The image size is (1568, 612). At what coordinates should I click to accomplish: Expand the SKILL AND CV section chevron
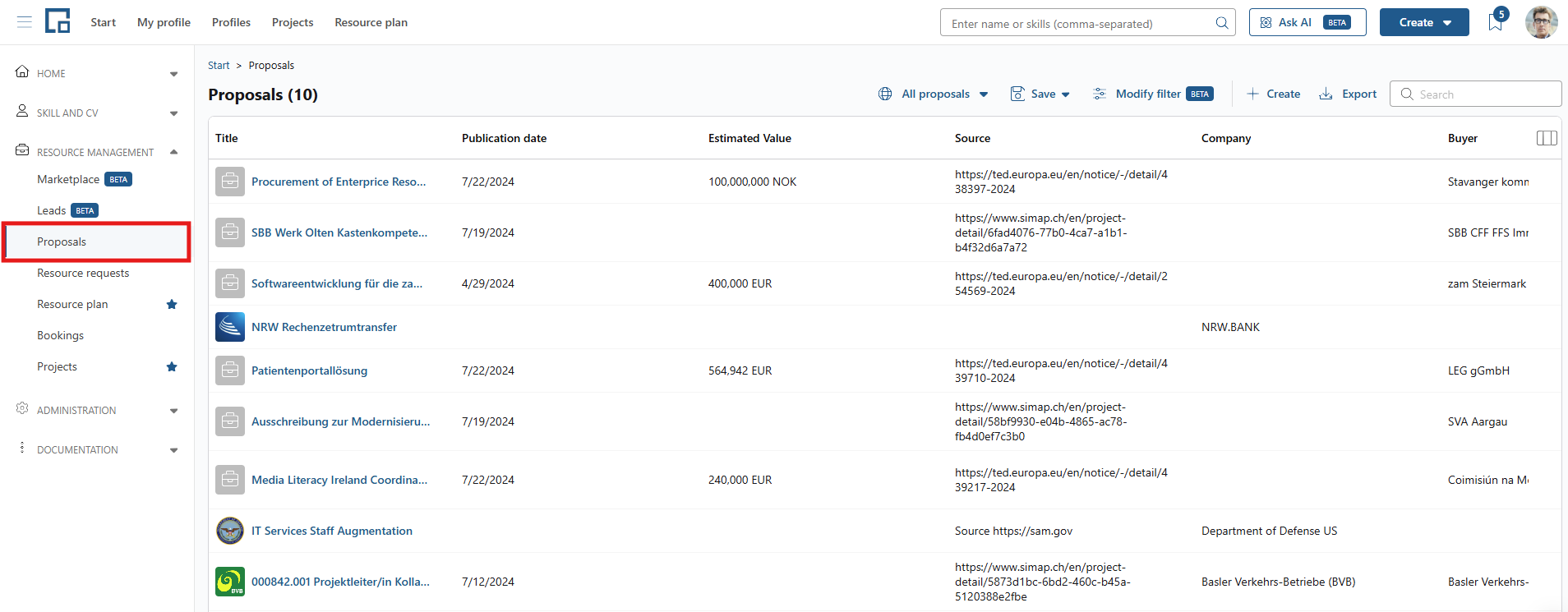173,113
